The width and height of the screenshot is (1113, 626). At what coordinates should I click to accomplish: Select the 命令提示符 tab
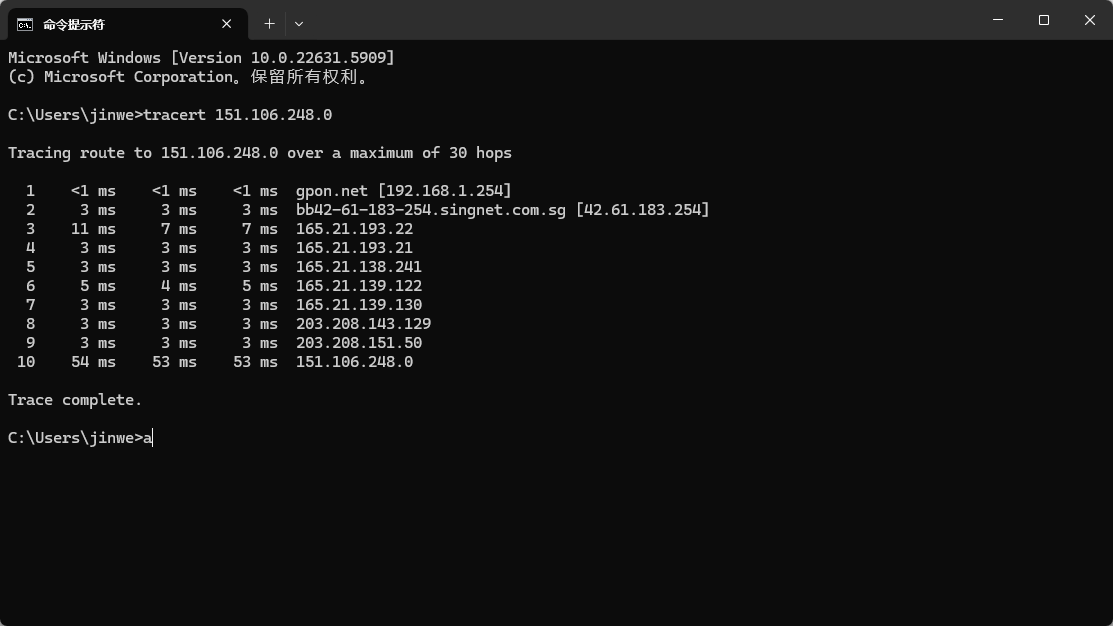tap(110, 24)
